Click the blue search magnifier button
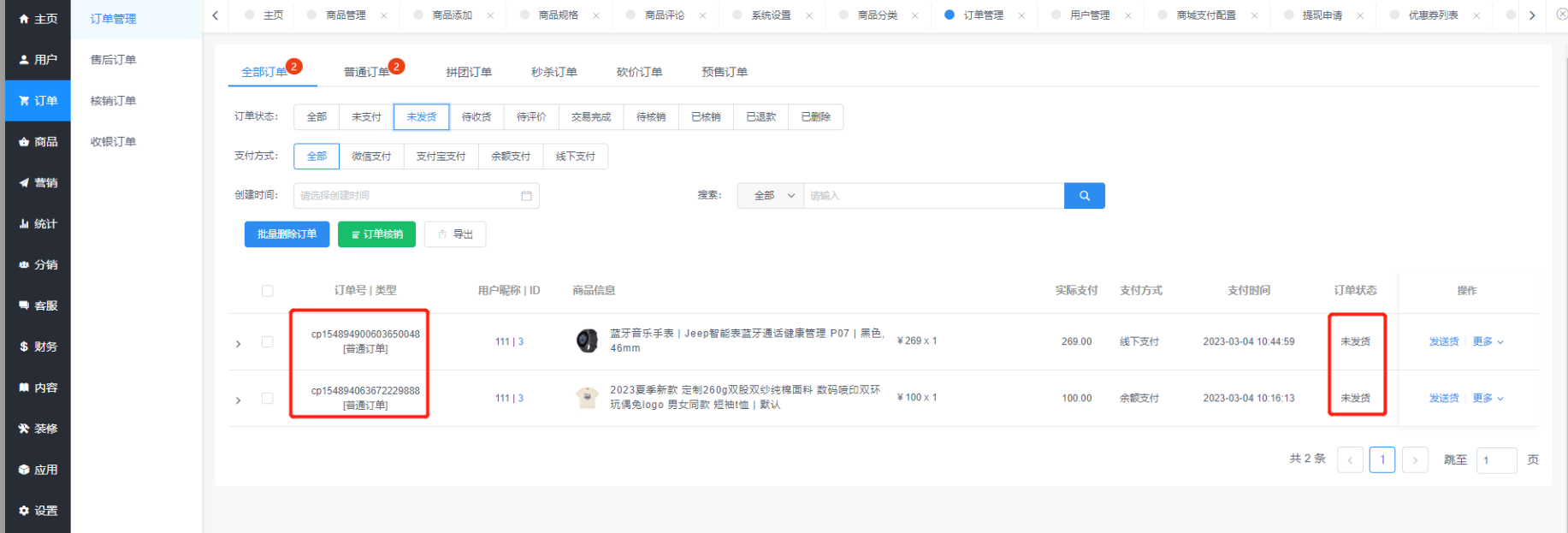Screen dimensions: 1568x533 [x=1084, y=196]
